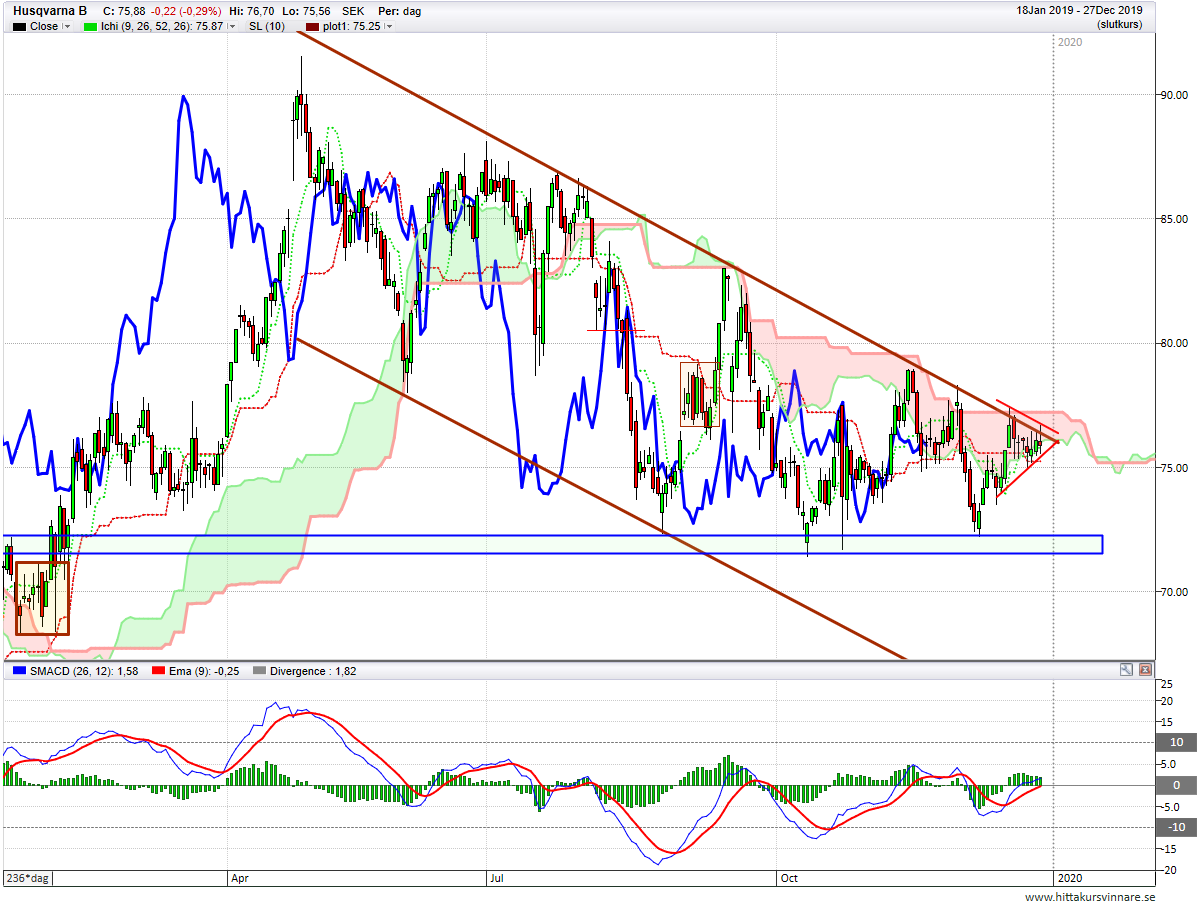Click the indicator level 10 marker
This screenshot has width=1200, height=902.
pos(1175,742)
